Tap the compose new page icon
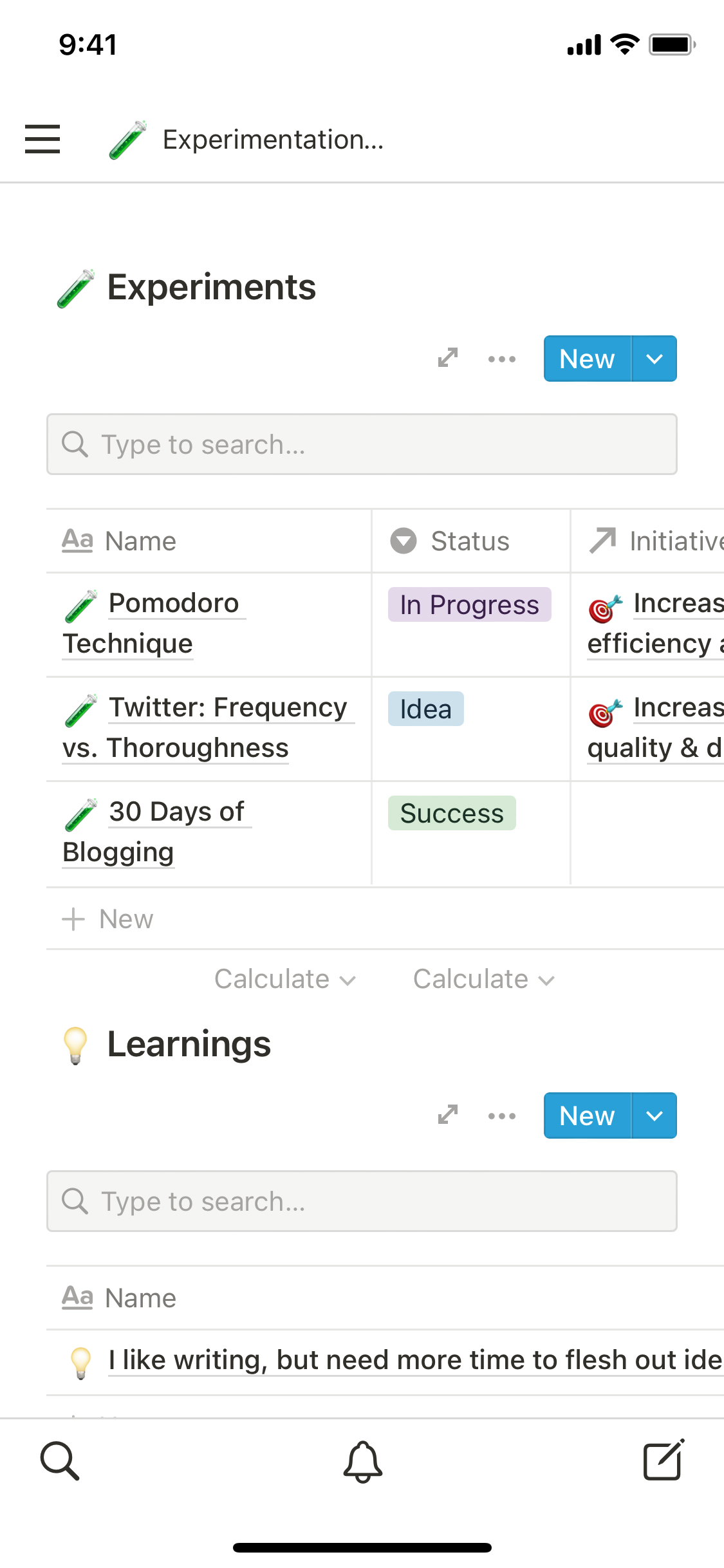Image resolution: width=724 pixels, height=1568 pixels. point(663,1461)
